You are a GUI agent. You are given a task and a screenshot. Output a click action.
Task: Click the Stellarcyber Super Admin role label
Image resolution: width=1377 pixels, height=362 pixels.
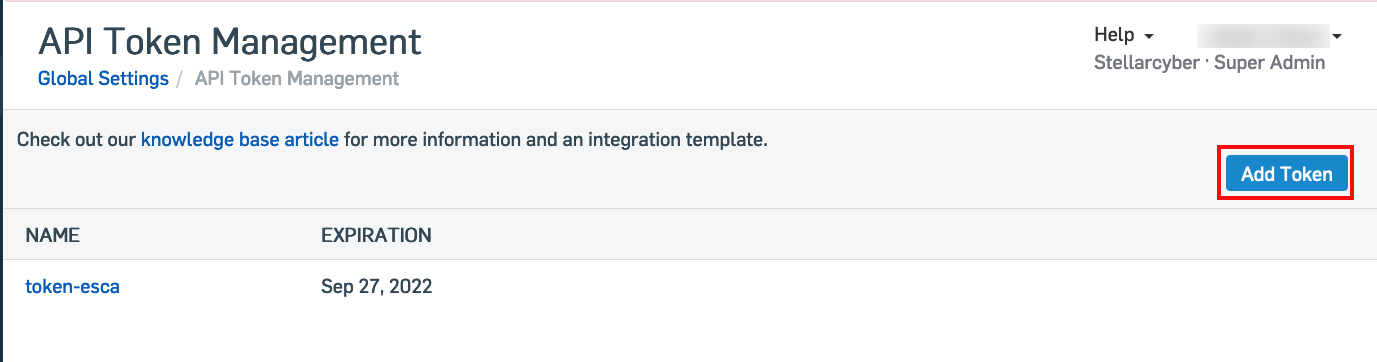coord(1210,62)
